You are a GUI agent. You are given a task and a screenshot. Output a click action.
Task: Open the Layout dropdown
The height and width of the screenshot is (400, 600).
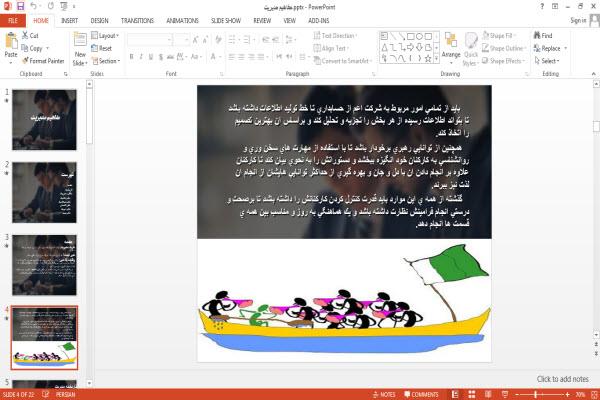(105, 36)
